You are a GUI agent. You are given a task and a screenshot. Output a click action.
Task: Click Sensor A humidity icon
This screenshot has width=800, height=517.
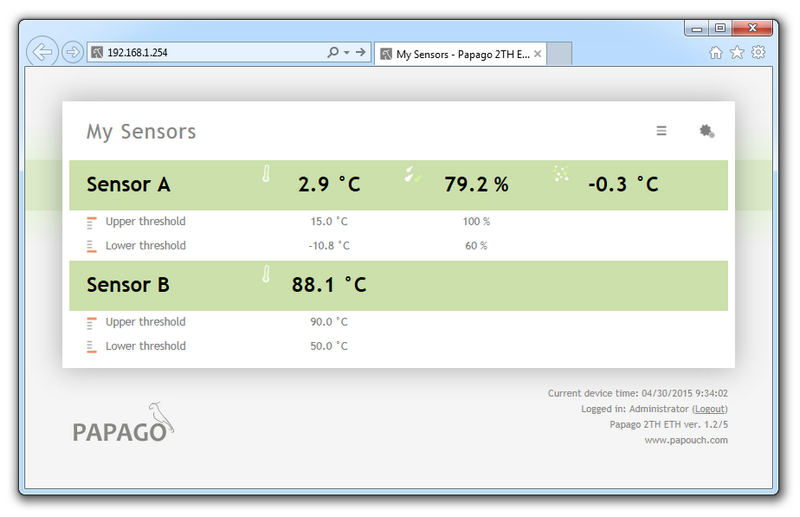point(412,176)
